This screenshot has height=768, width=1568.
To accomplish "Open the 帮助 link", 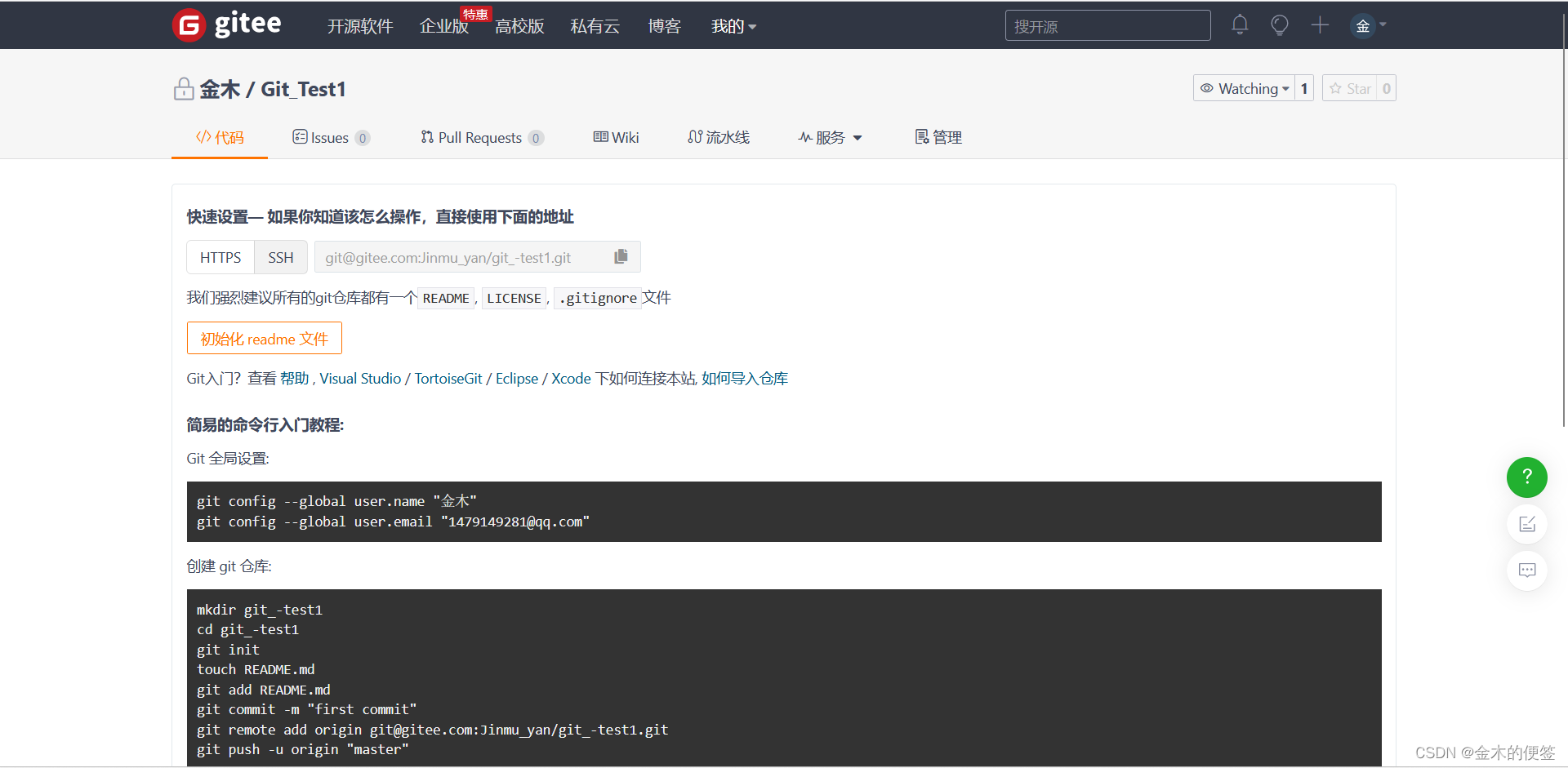I will click(x=294, y=379).
